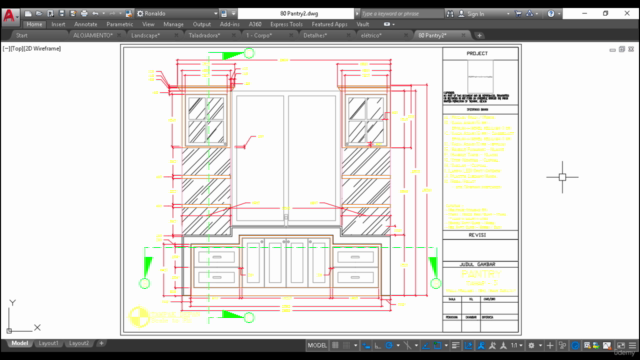Toggle ortho mode in status bar
This screenshot has width=640, height=360.
[x=378, y=345]
